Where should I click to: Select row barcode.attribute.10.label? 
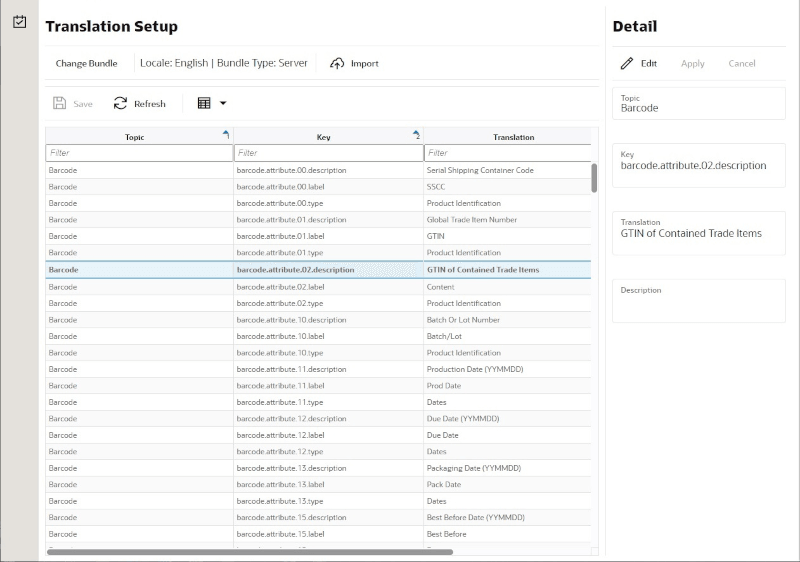(318, 336)
